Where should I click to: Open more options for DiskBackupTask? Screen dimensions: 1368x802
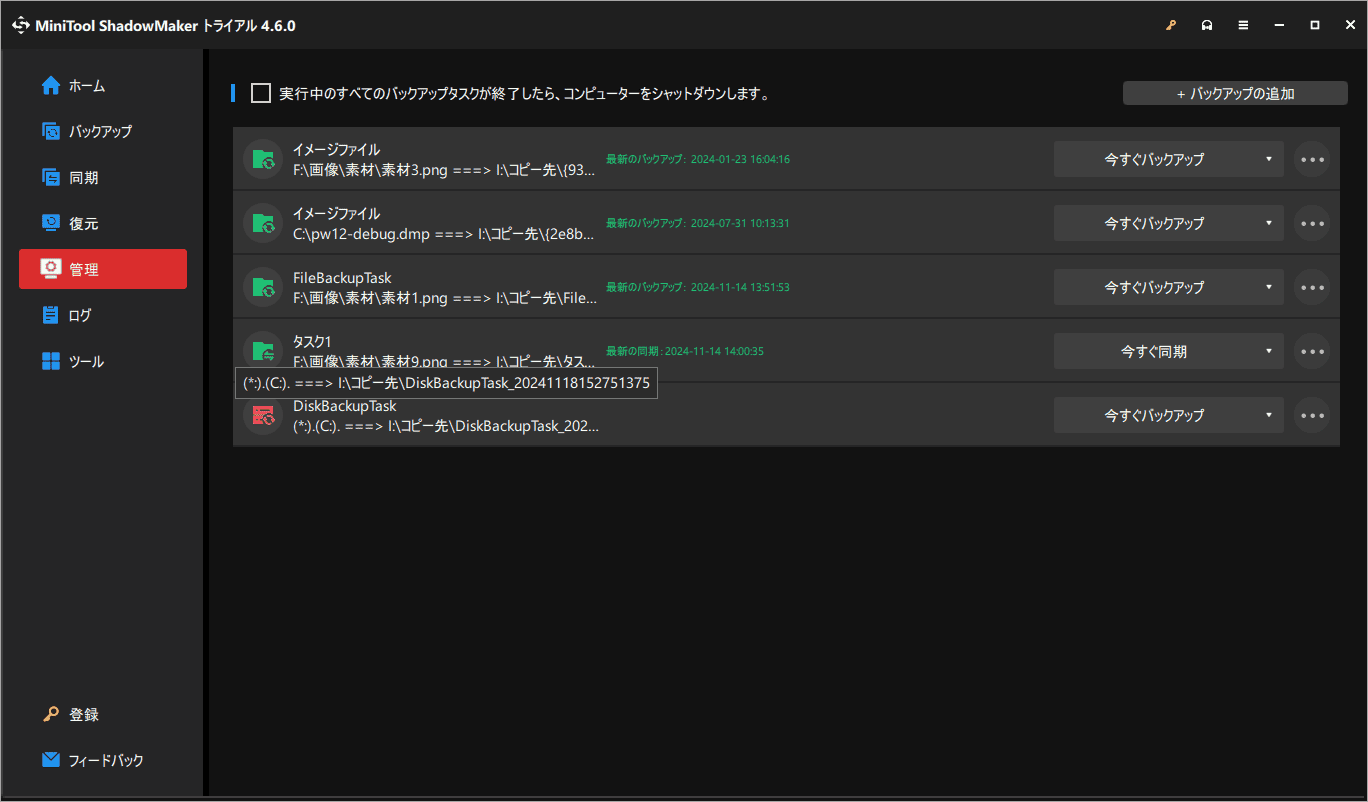coord(1312,415)
